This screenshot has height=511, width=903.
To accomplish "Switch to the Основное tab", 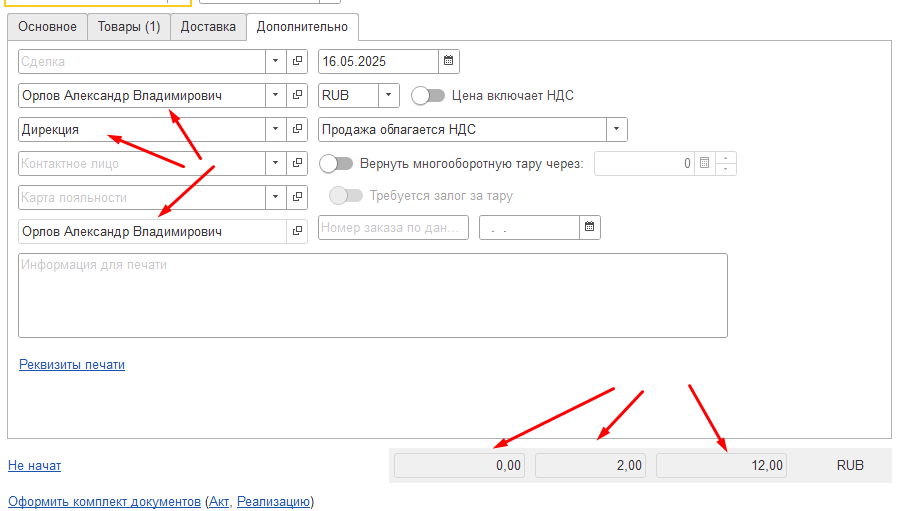I will [x=47, y=27].
